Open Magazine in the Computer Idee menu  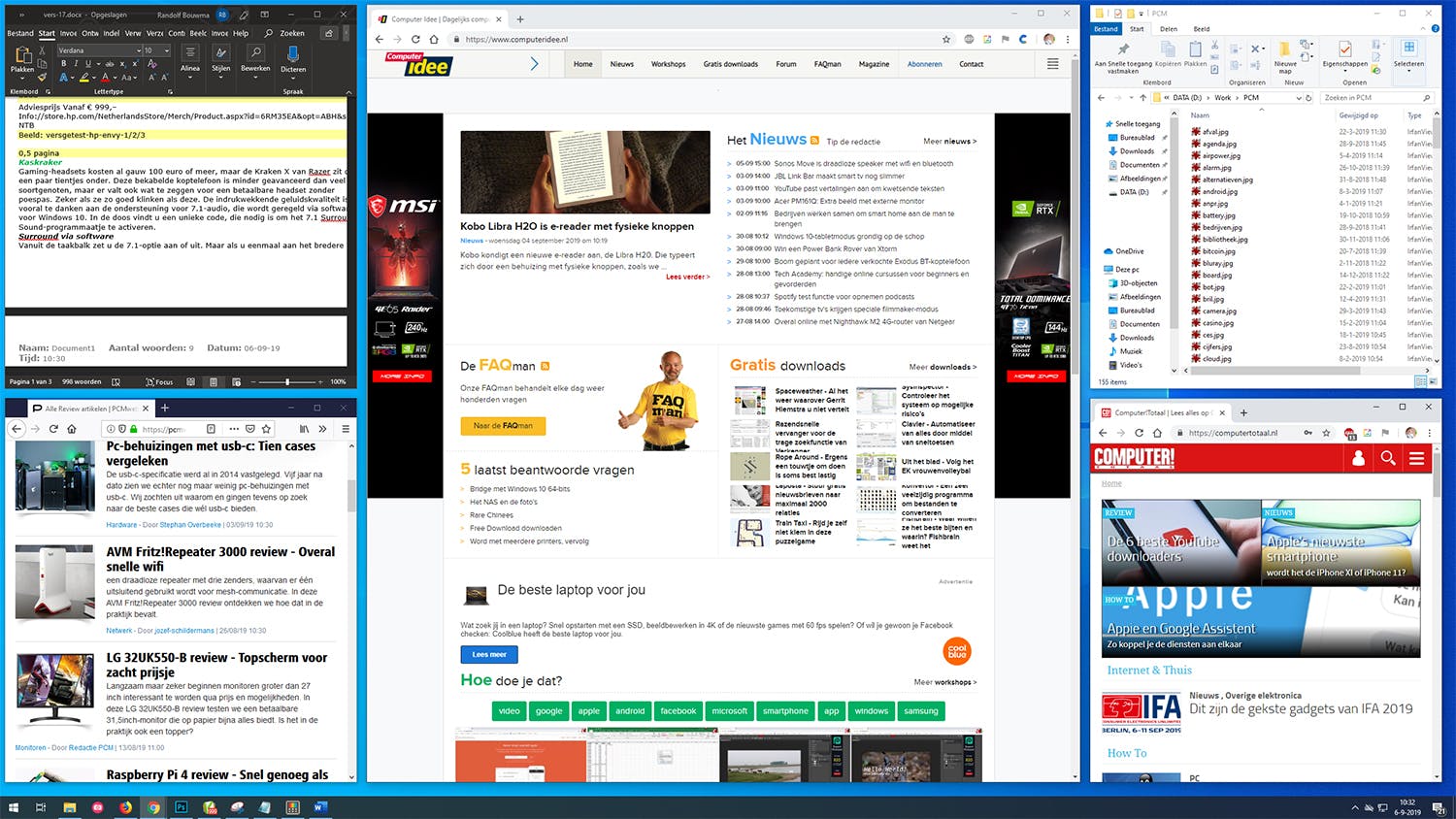click(874, 64)
